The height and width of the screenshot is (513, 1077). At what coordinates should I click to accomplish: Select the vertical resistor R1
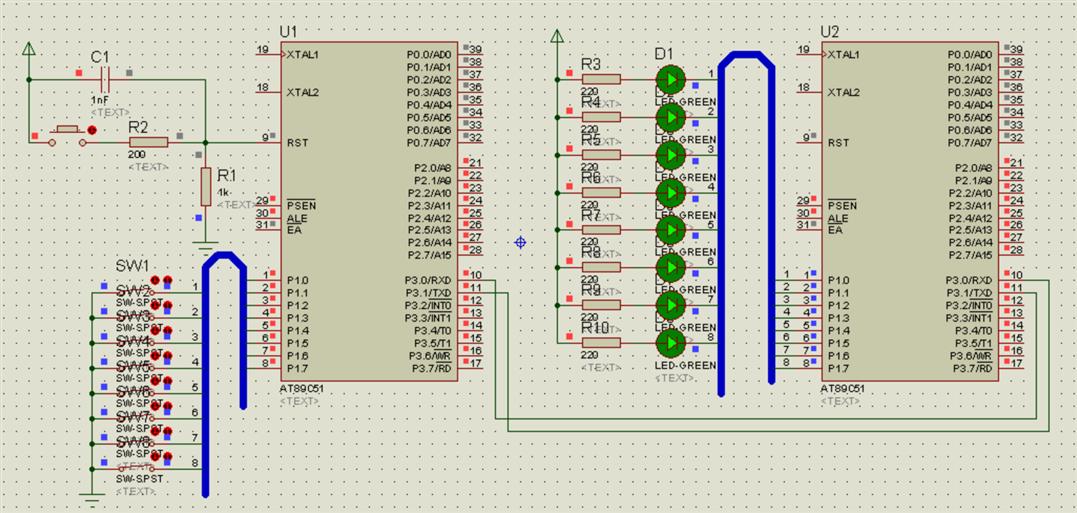pos(206,187)
